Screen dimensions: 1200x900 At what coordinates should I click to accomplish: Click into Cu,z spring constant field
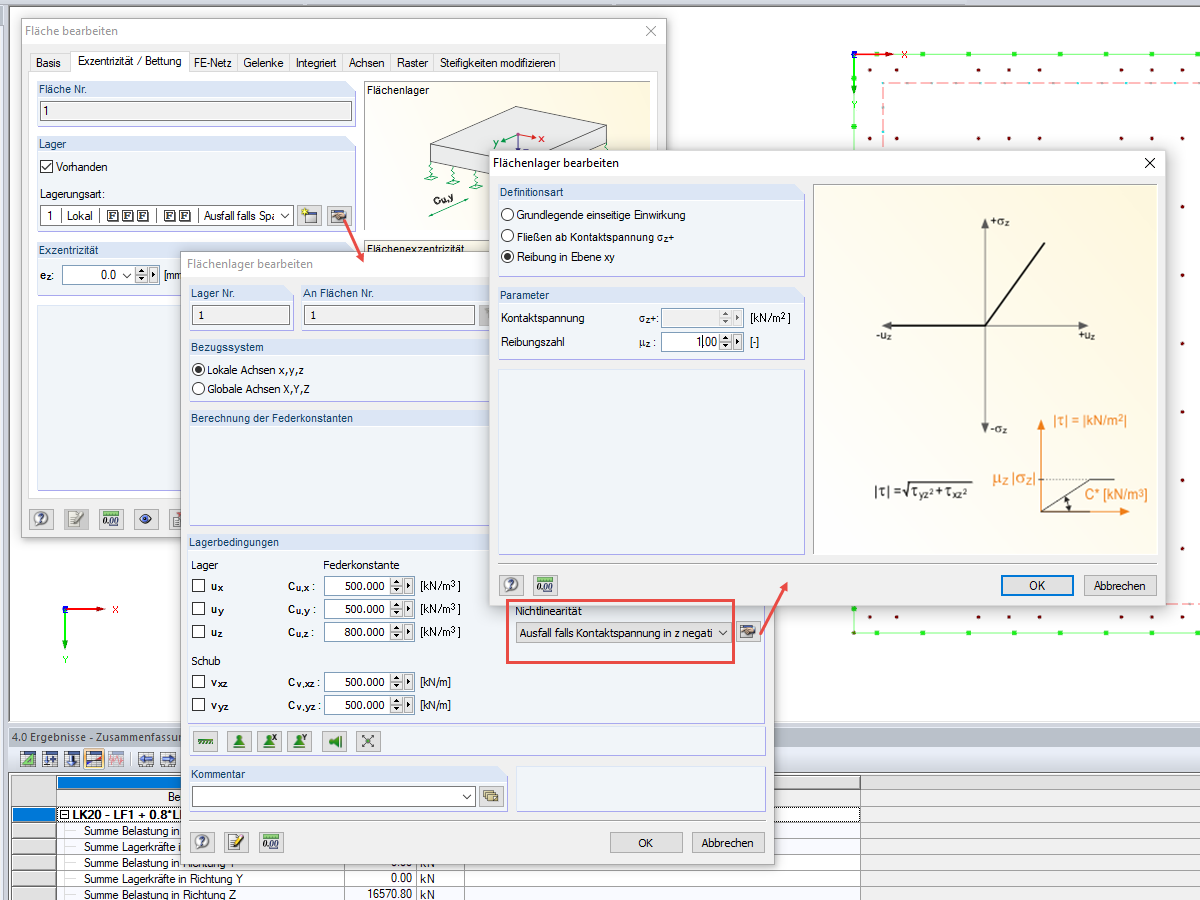click(357, 632)
